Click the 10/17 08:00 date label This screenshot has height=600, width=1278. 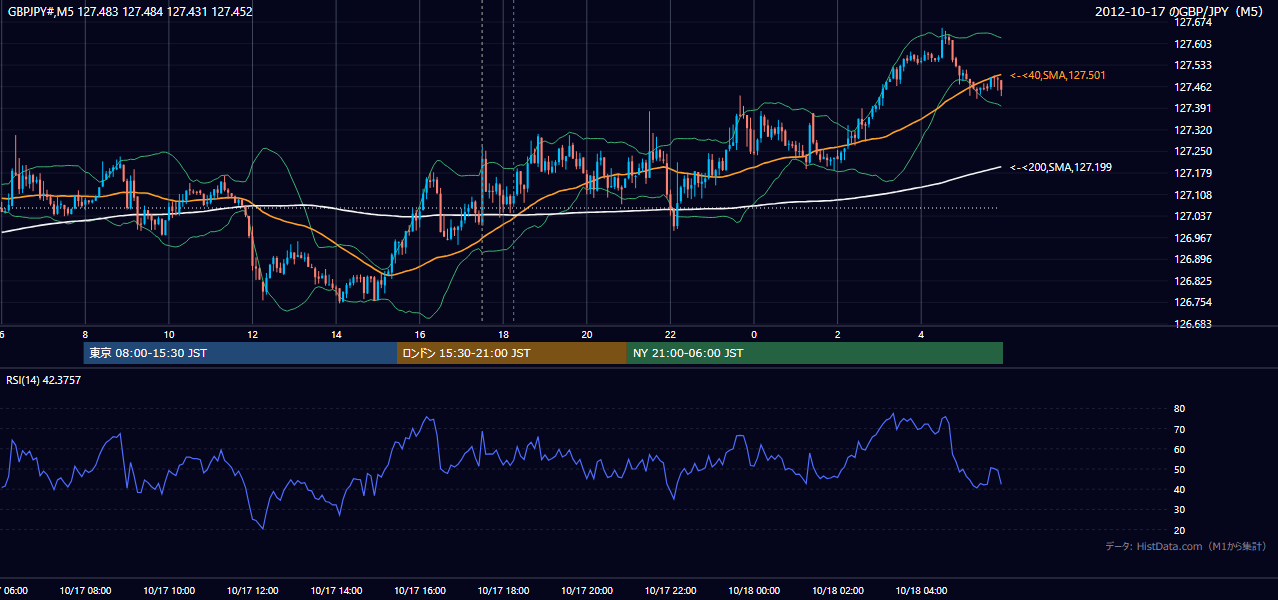point(85,592)
